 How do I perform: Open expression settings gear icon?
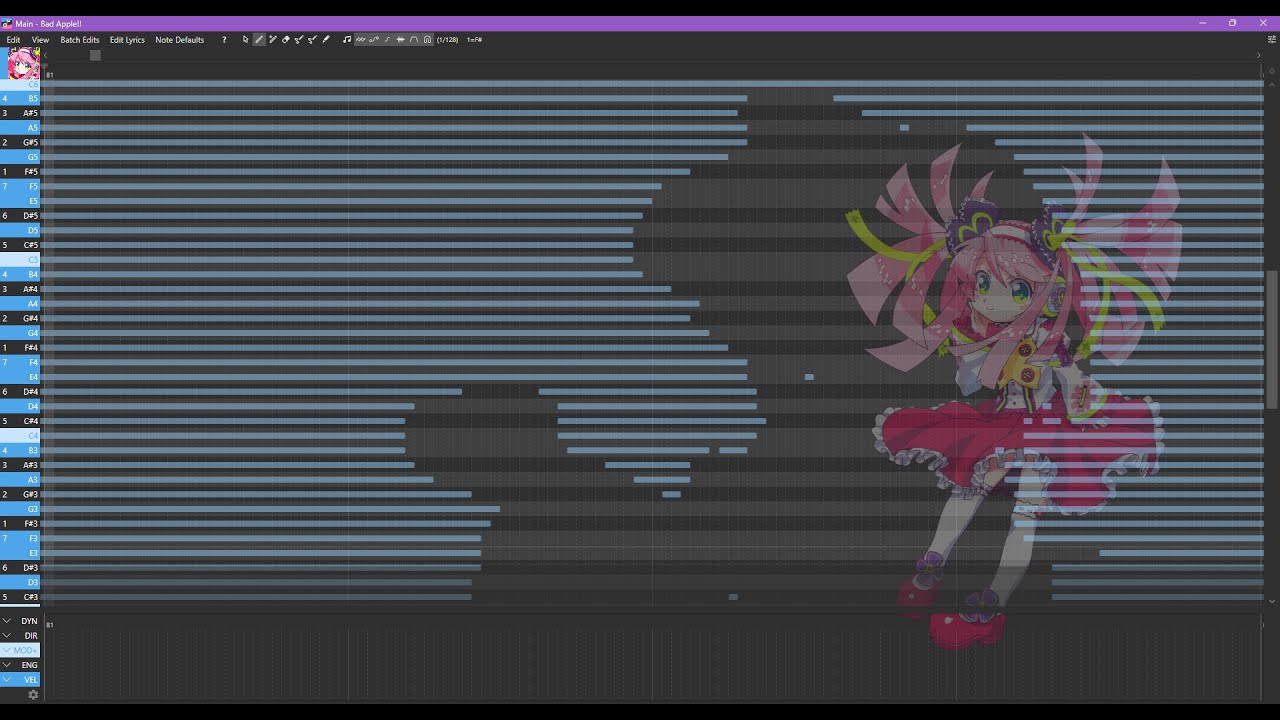coord(33,695)
